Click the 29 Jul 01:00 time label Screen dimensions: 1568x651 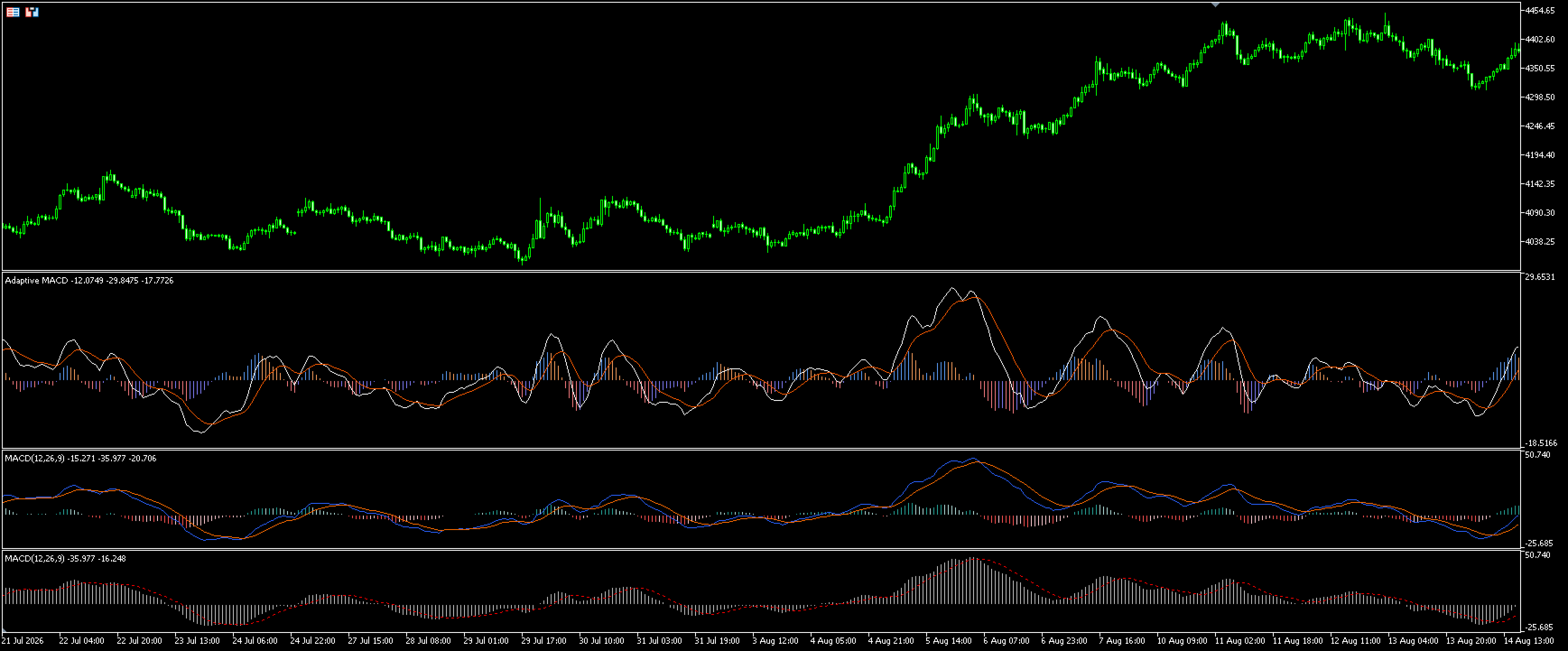pyautogui.click(x=486, y=641)
